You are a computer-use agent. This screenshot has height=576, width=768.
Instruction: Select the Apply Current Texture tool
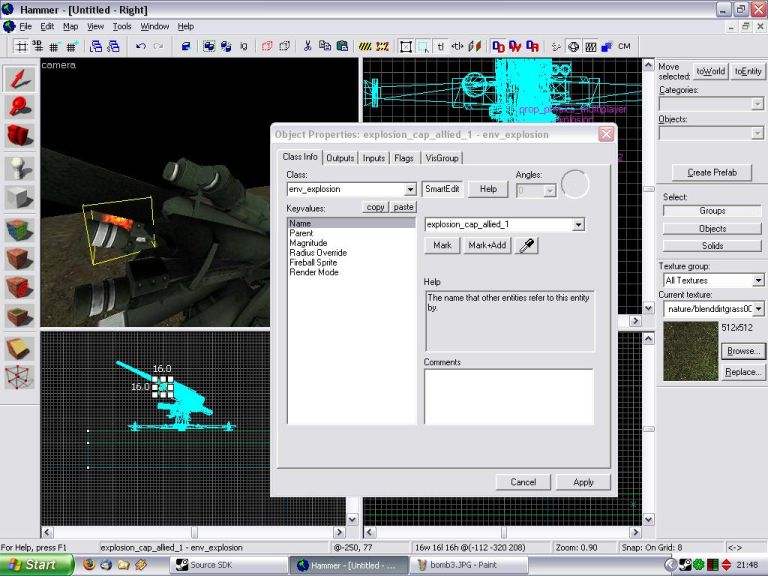(x=20, y=259)
